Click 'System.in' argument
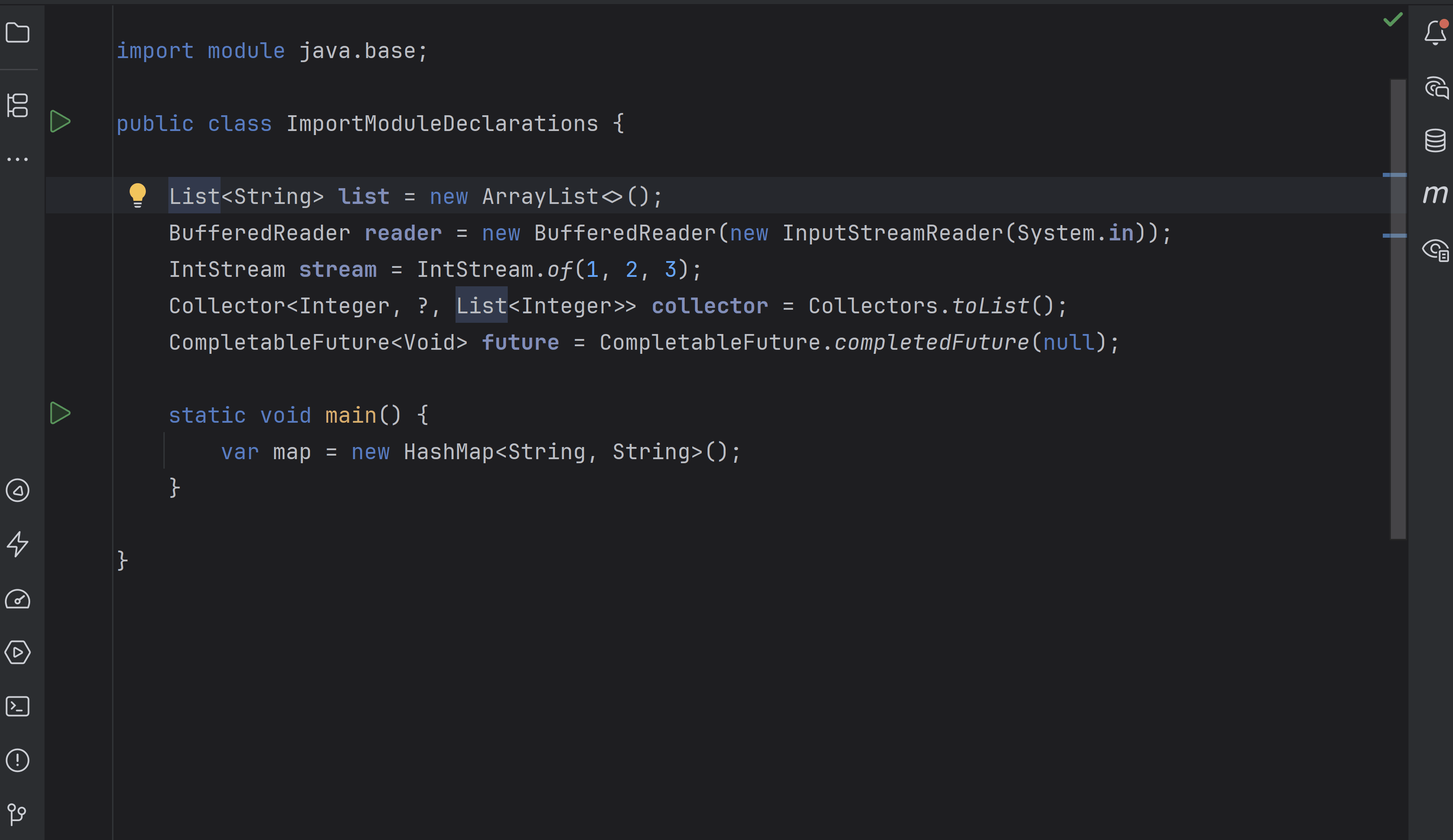Screen dimensions: 1453x840 point(1075,233)
